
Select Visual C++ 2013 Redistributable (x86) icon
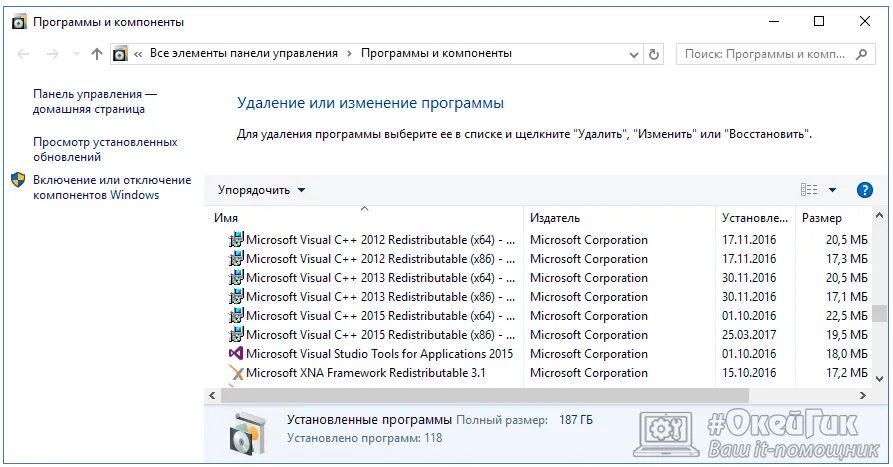[x=236, y=297]
